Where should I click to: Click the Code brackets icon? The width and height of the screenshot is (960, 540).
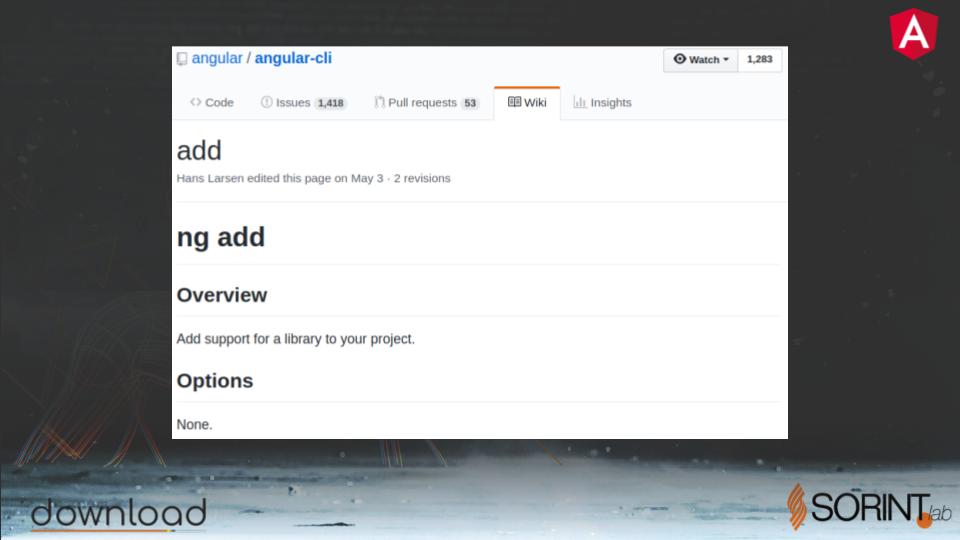coord(195,102)
